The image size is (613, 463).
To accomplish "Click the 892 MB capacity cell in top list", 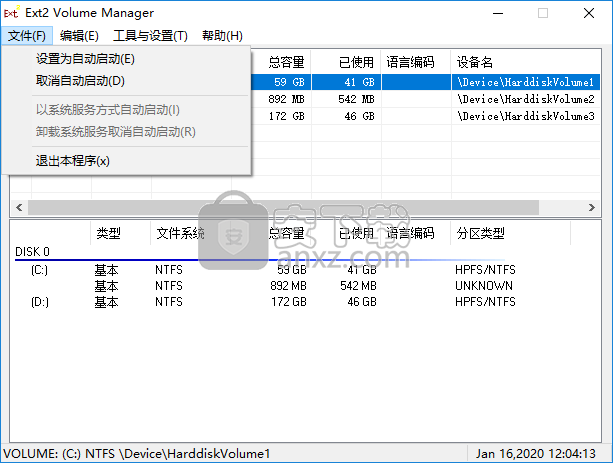I will pos(286,99).
